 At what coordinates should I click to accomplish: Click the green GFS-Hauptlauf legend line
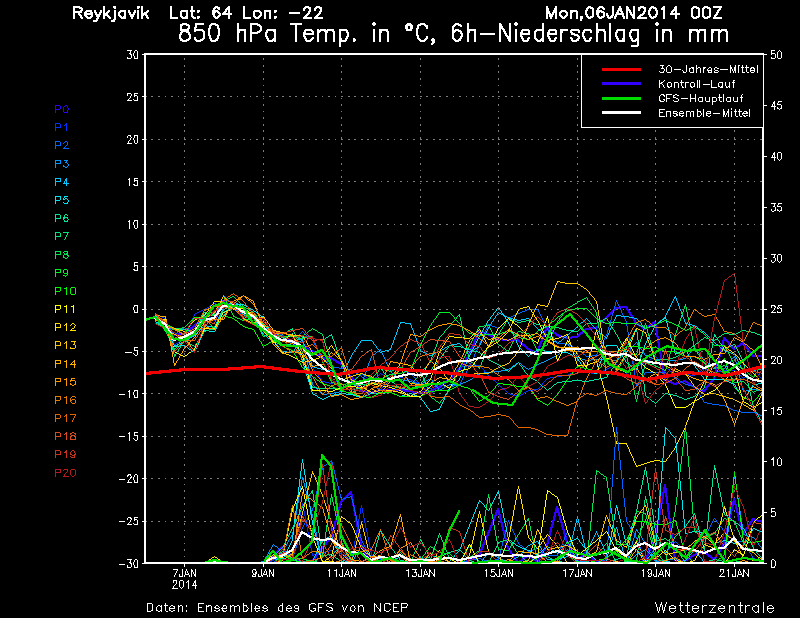[621, 98]
